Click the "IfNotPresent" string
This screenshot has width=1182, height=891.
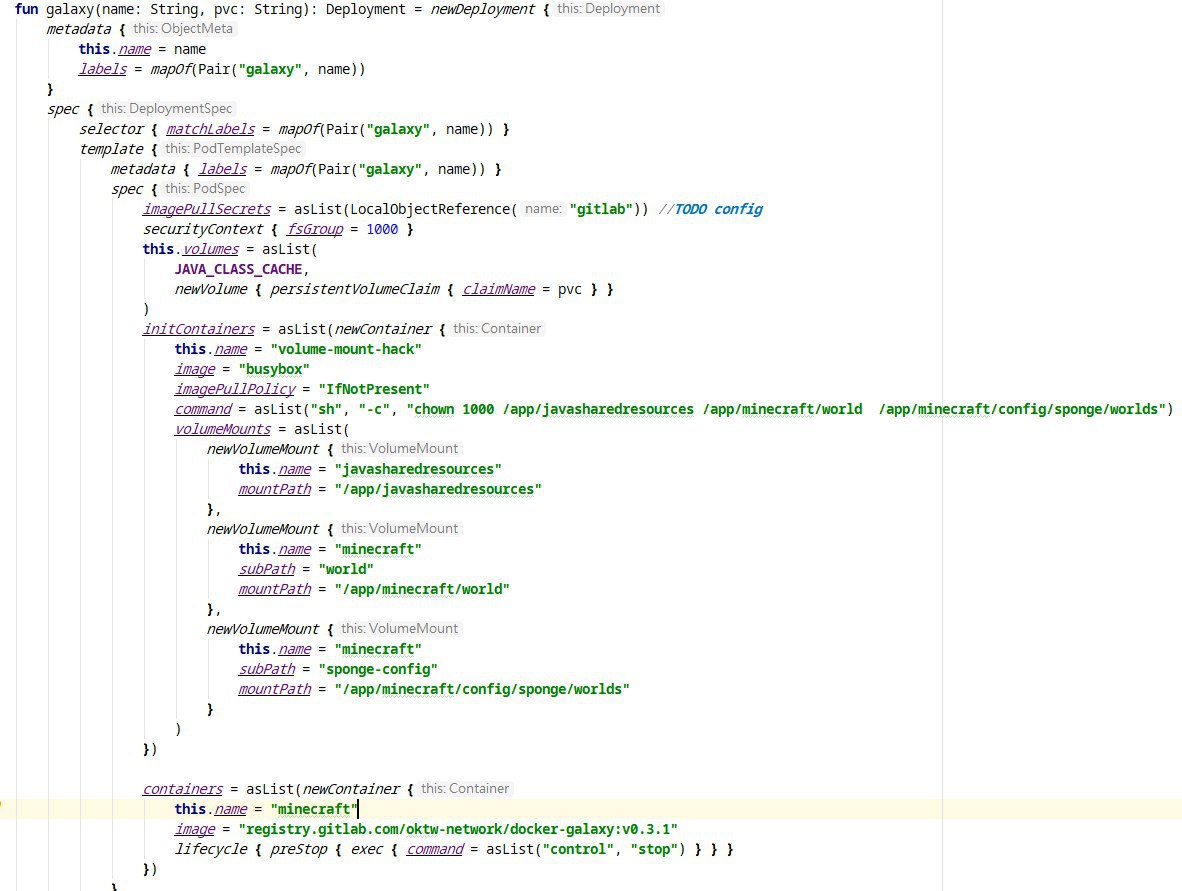374,389
